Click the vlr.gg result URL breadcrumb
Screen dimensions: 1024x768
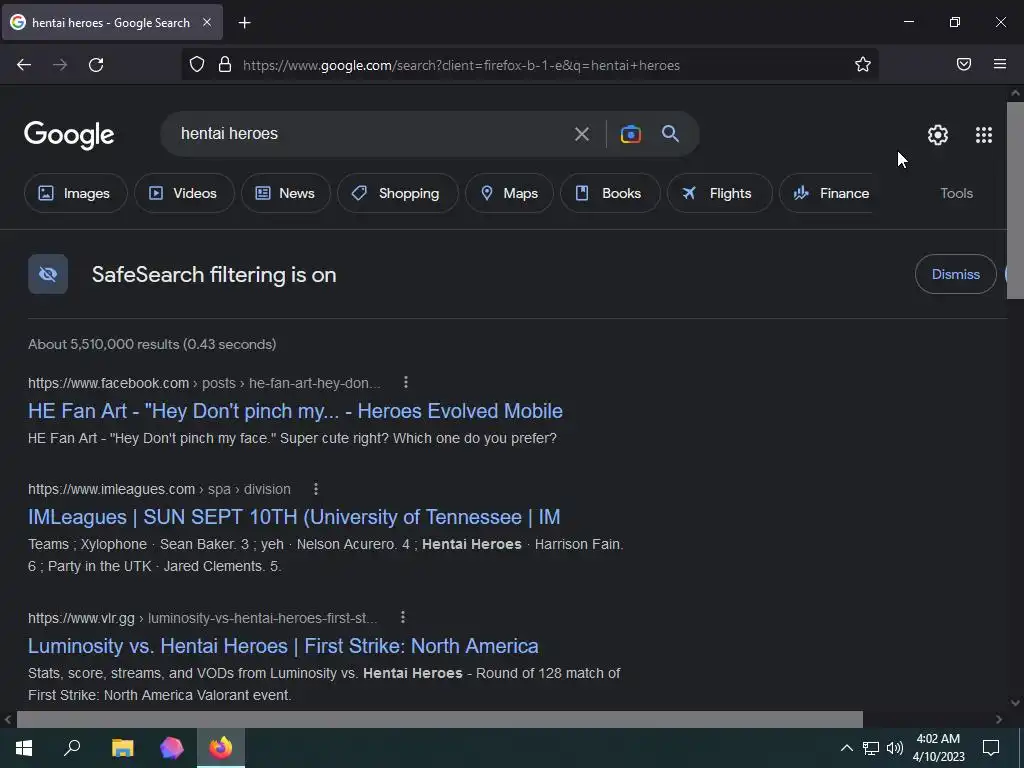tap(202, 618)
